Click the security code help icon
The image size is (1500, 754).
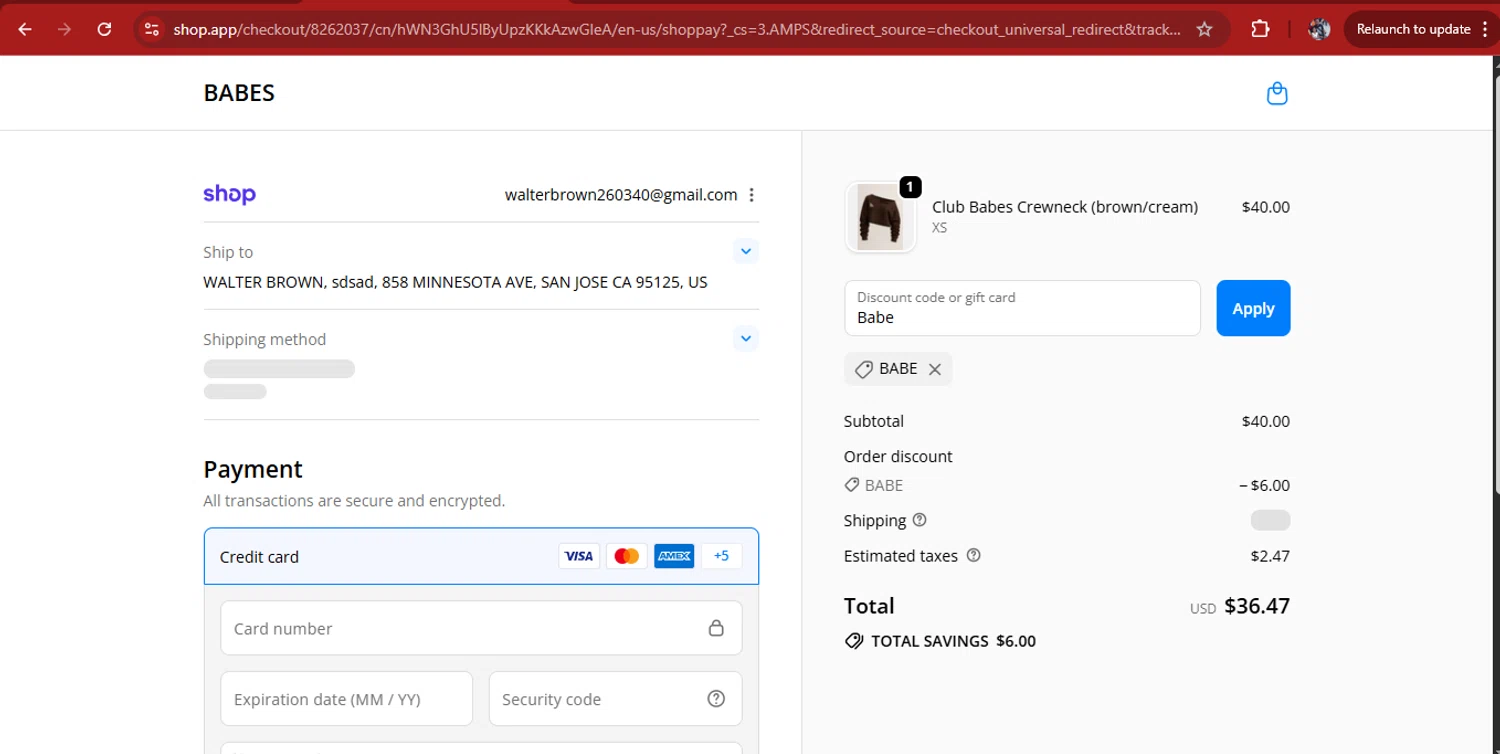[x=716, y=699]
